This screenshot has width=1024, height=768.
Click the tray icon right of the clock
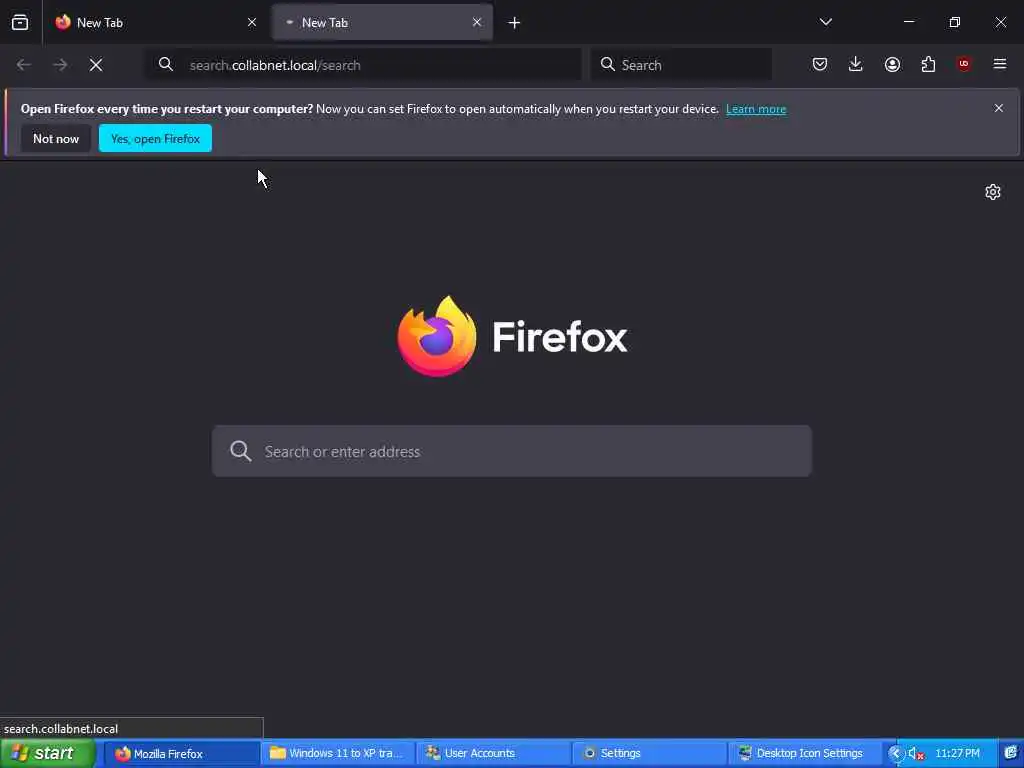(x=1011, y=753)
